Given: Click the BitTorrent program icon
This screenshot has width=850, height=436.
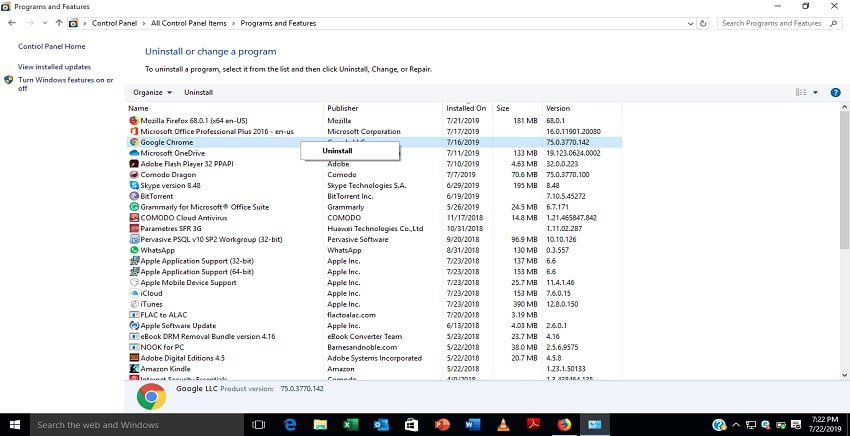Looking at the screenshot, I should 134,196.
